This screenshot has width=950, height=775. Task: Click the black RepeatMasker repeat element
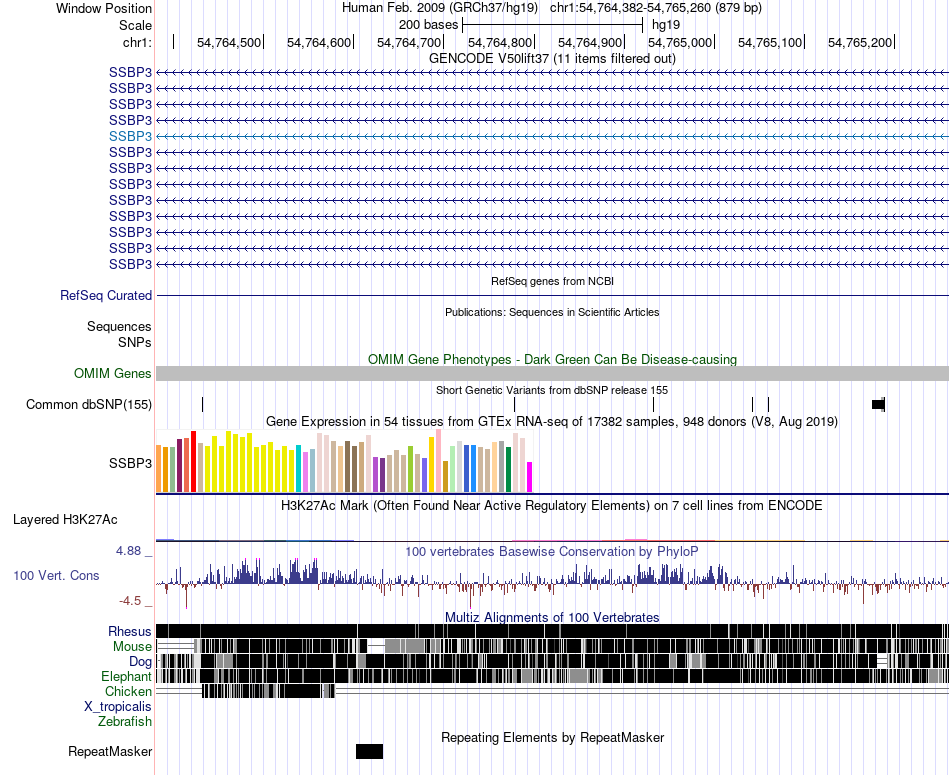370,751
